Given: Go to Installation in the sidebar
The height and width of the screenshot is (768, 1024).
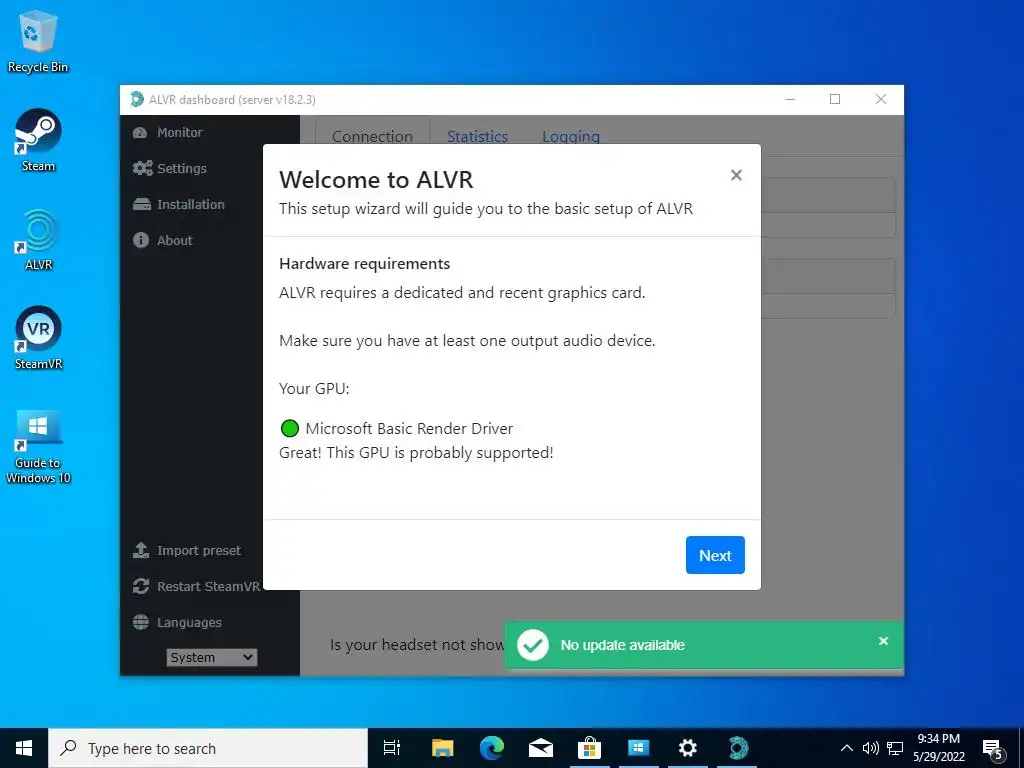Looking at the screenshot, I should [x=178, y=204].
